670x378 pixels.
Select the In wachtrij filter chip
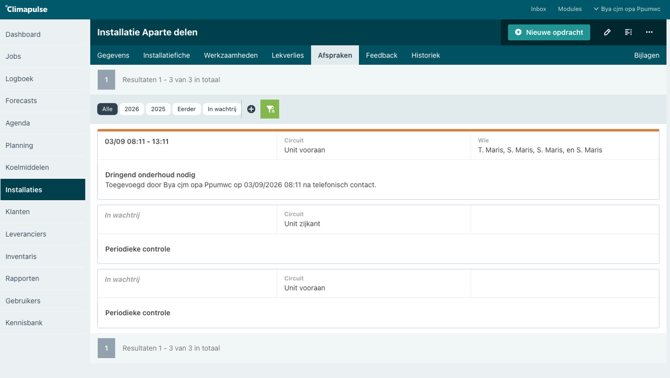pyautogui.click(x=222, y=109)
